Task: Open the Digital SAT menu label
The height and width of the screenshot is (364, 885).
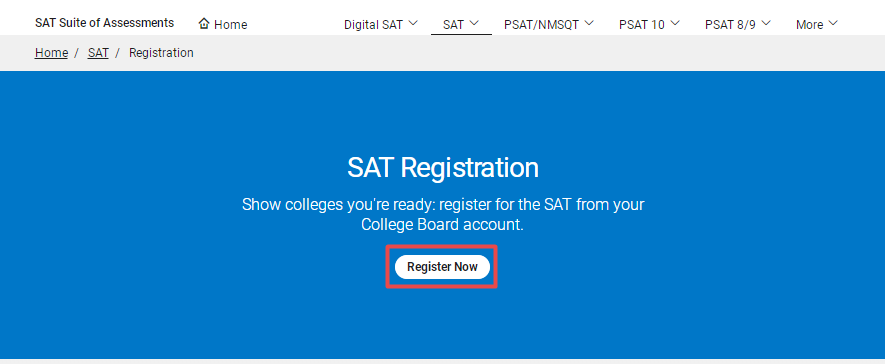Action: (x=374, y=24)
